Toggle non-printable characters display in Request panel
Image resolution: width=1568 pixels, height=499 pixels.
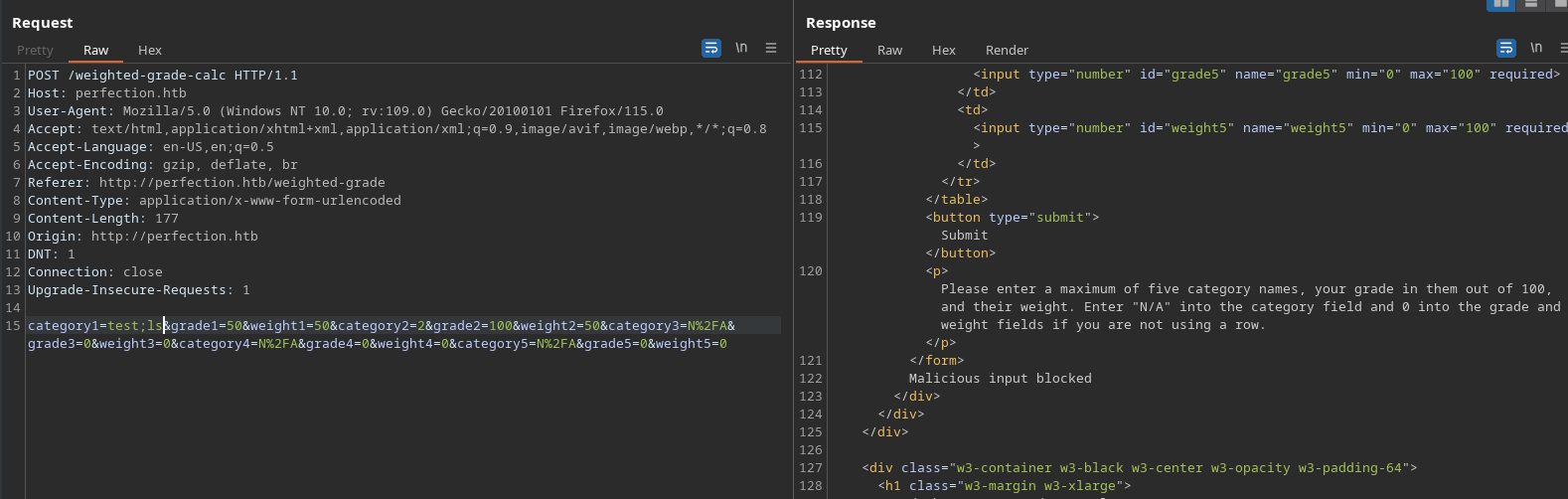[x=741, y=48]
